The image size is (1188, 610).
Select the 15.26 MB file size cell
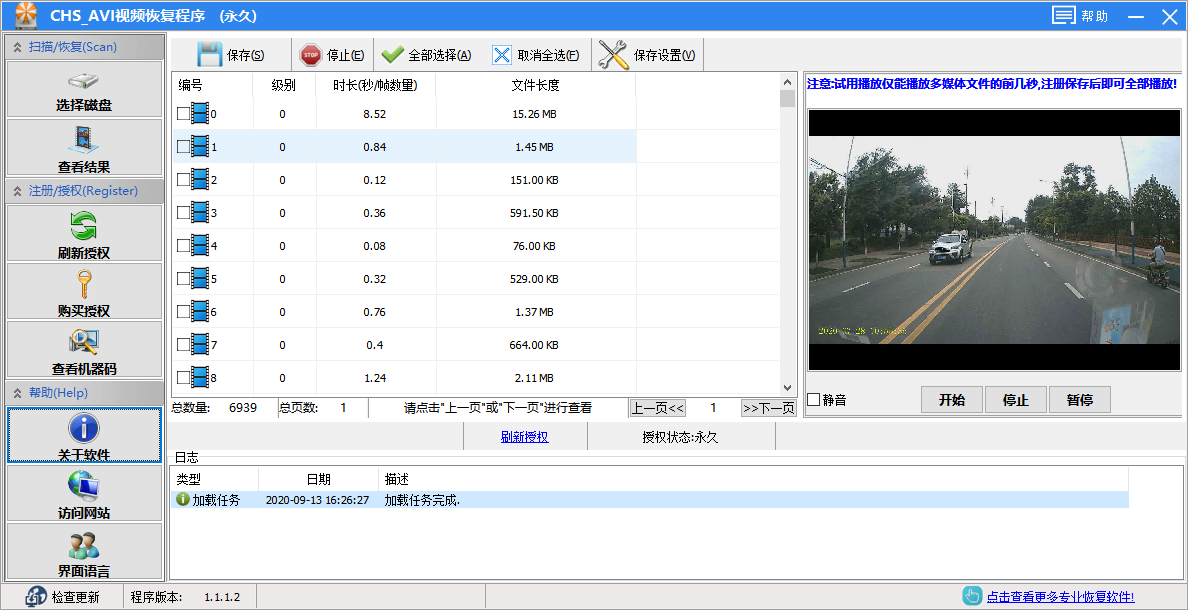pyautogui.click(x=534, y=114)
